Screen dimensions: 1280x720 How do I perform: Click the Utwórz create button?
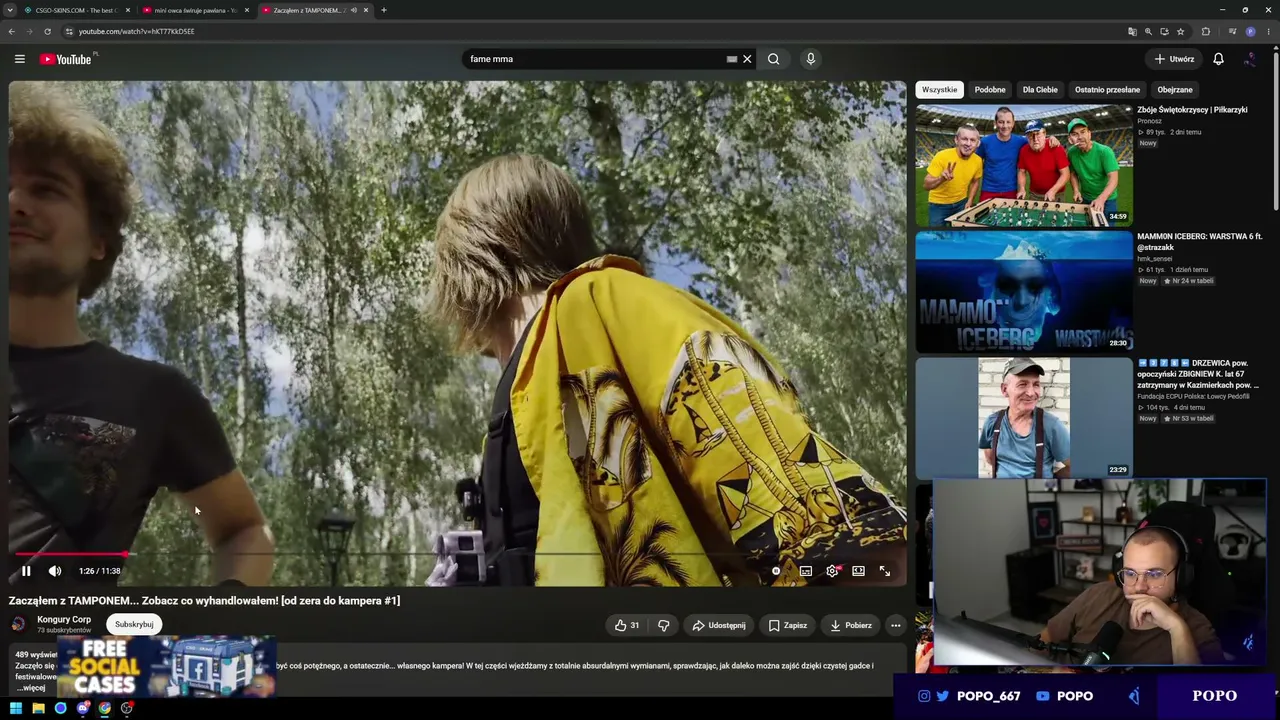[x=1174, y=59]
